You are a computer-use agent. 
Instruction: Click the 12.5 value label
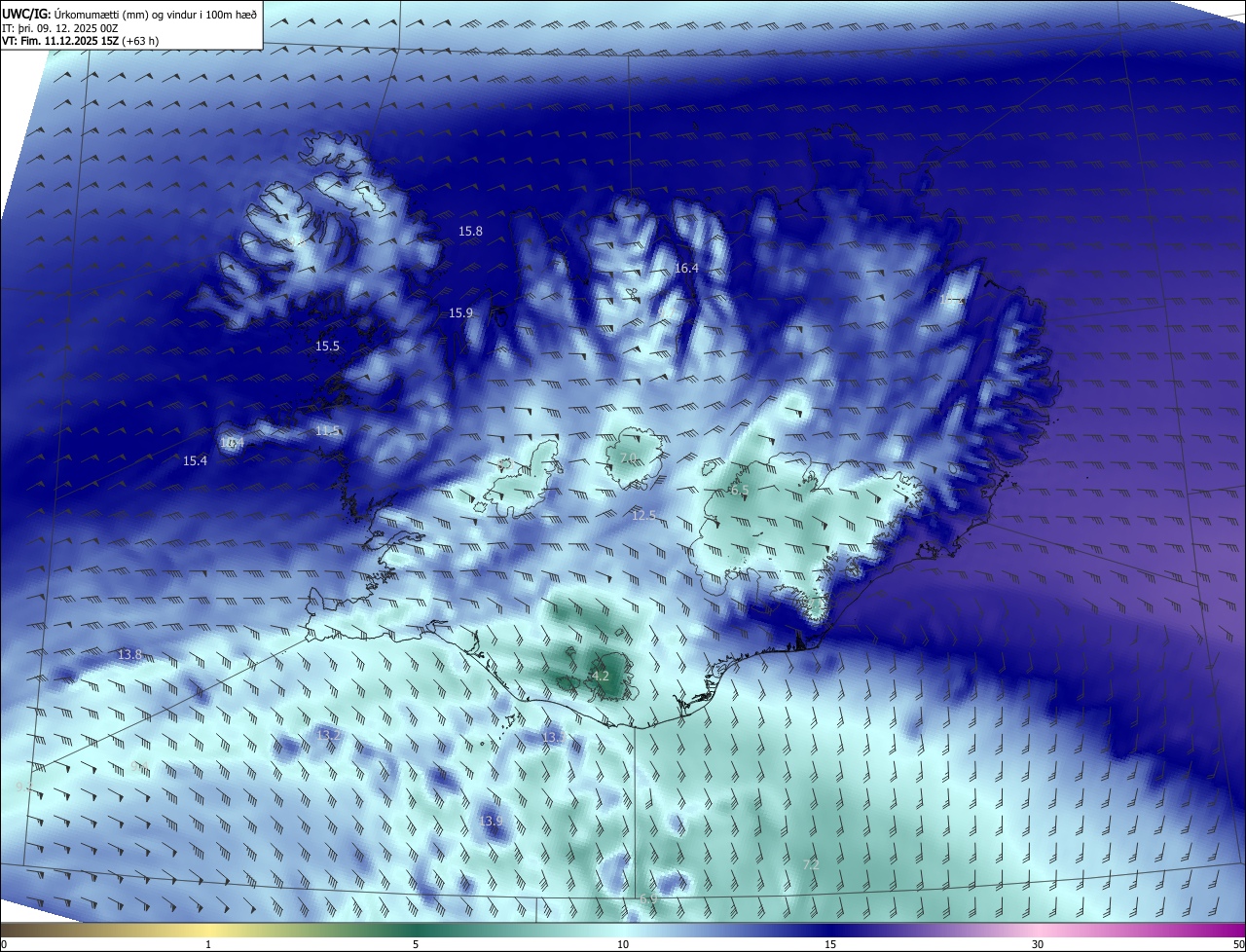pos(643,516)
